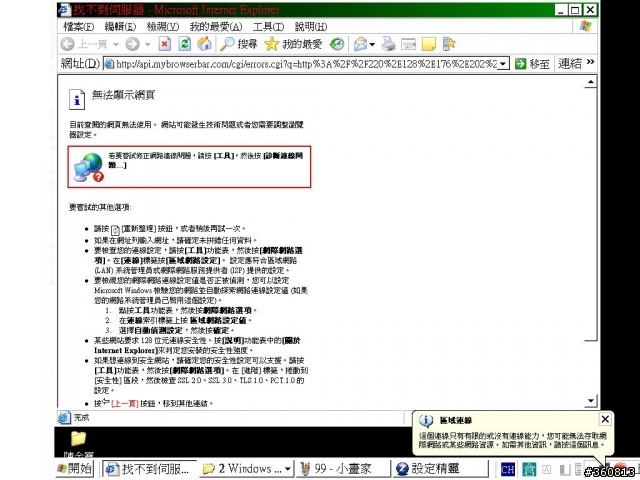
Task: Click the page scrollbar up arrow
Action: (591, 82)
